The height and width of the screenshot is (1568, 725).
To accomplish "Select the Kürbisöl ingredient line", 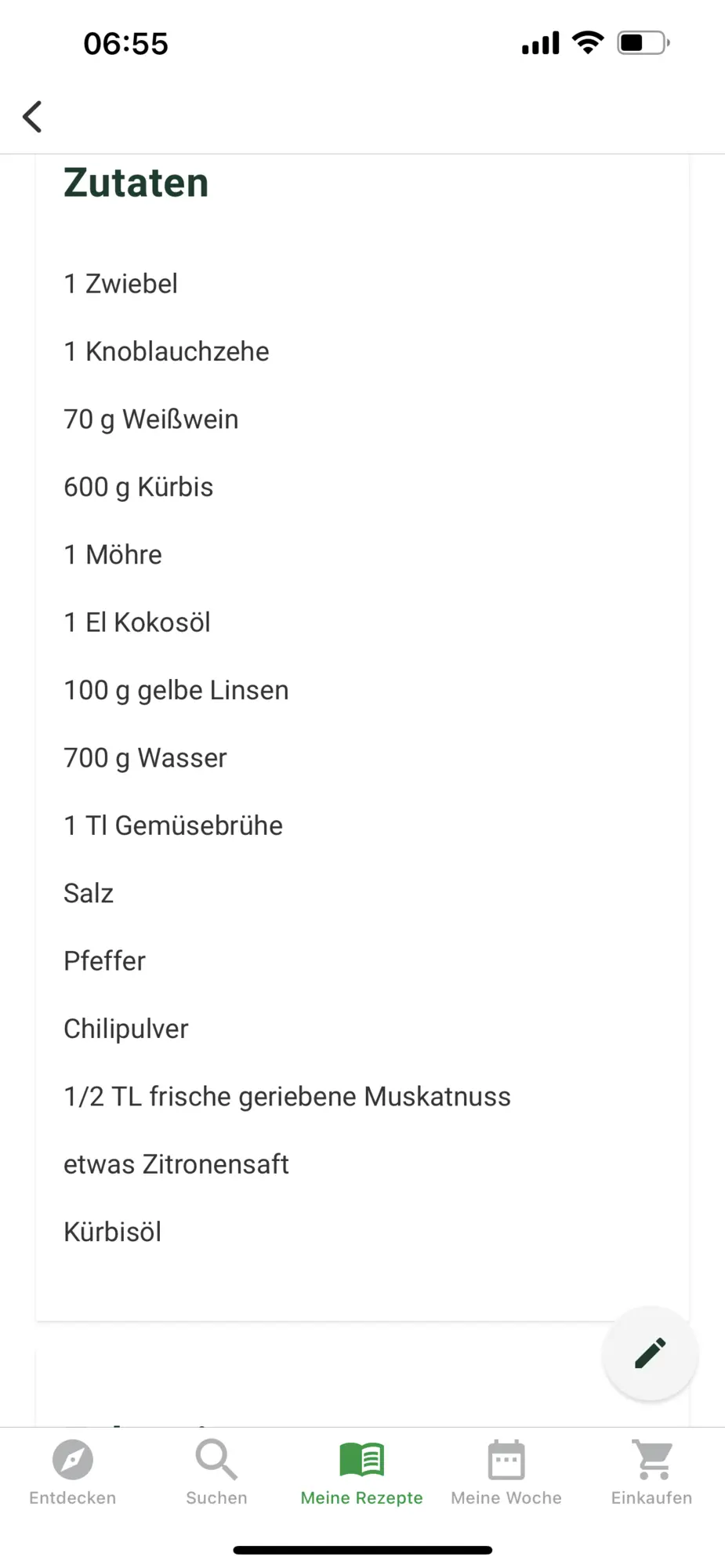I will click(113, 1232).
